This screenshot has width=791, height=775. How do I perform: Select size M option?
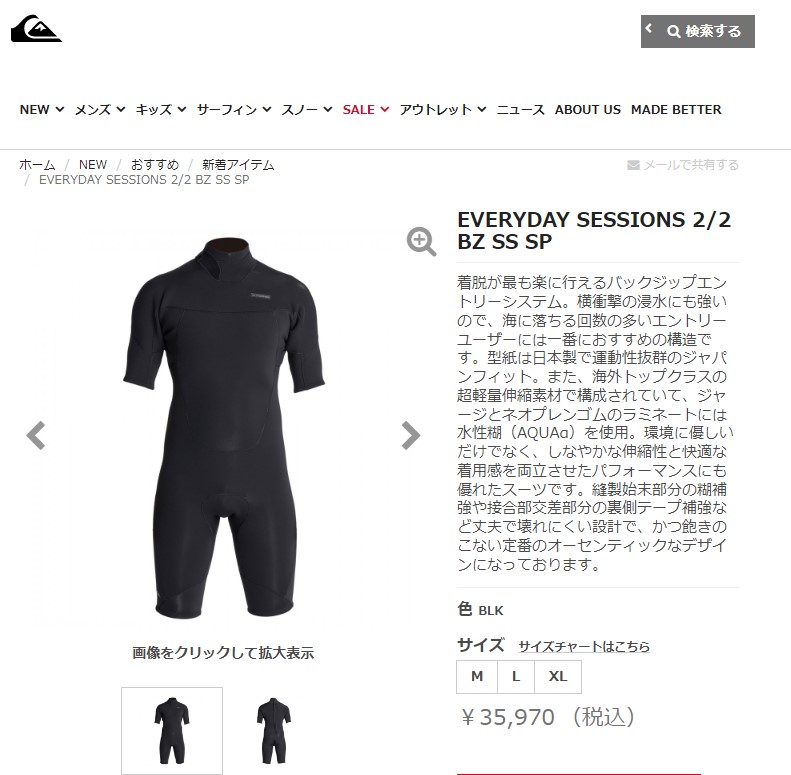pos(477,676)
